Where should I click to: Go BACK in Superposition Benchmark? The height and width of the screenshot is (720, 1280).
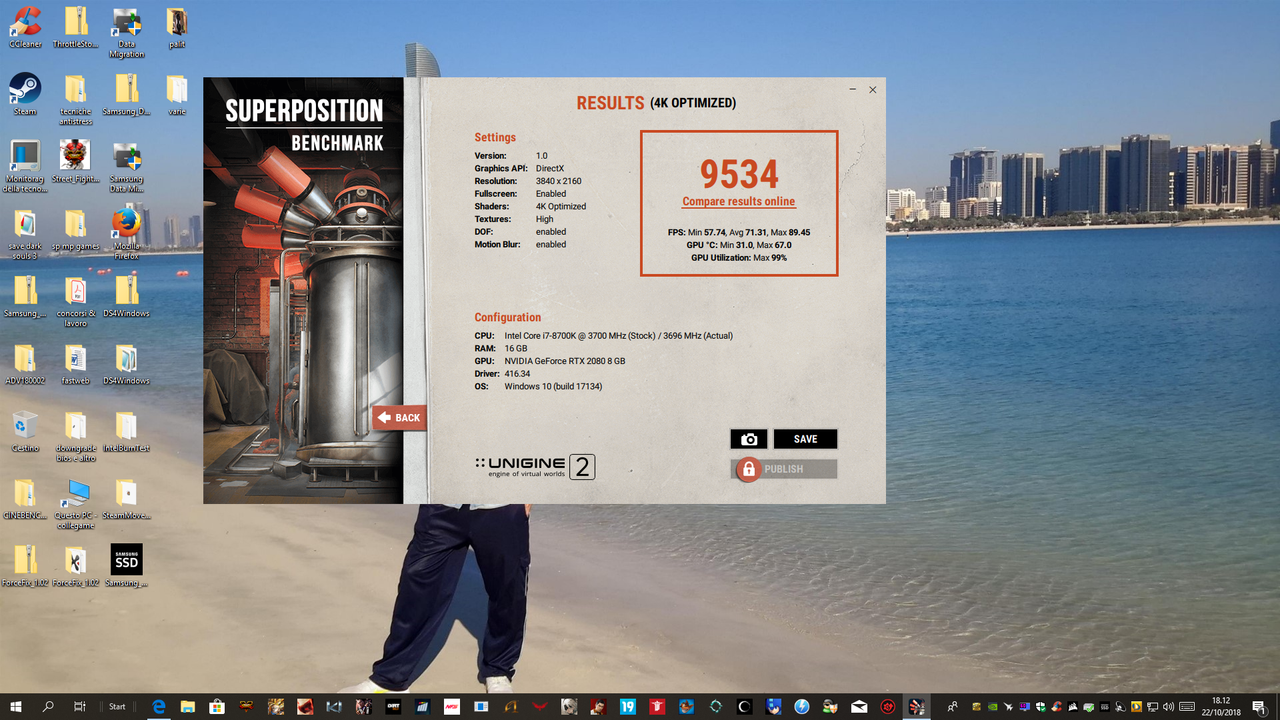(399, 418)
